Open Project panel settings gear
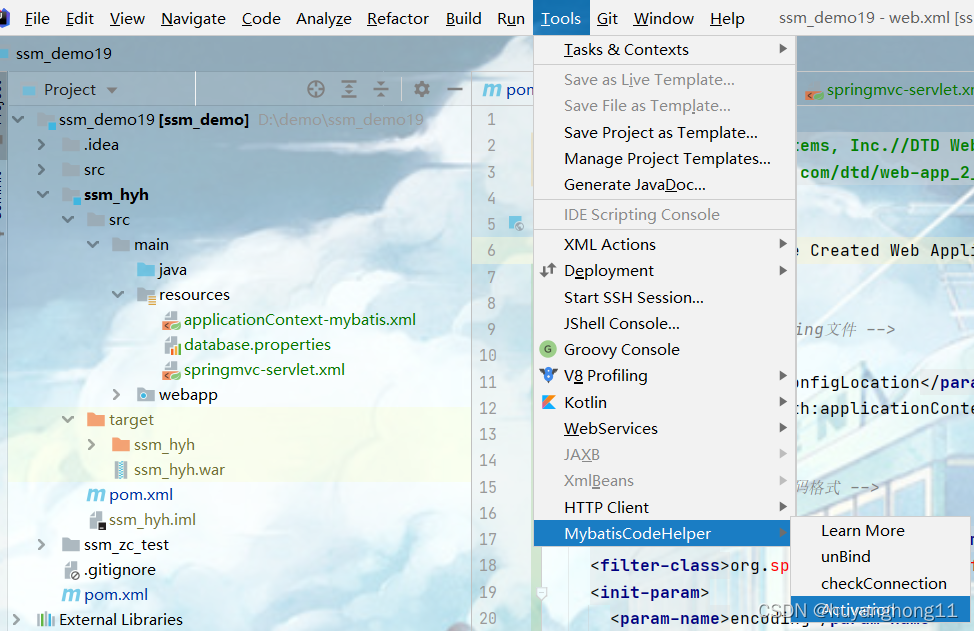This screenshot has height=631, width=974. coord(422,89)
